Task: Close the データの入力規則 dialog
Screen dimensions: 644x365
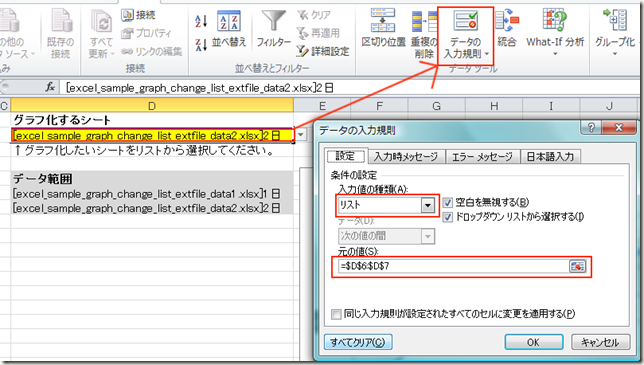Action: click(x=619, y=128)
